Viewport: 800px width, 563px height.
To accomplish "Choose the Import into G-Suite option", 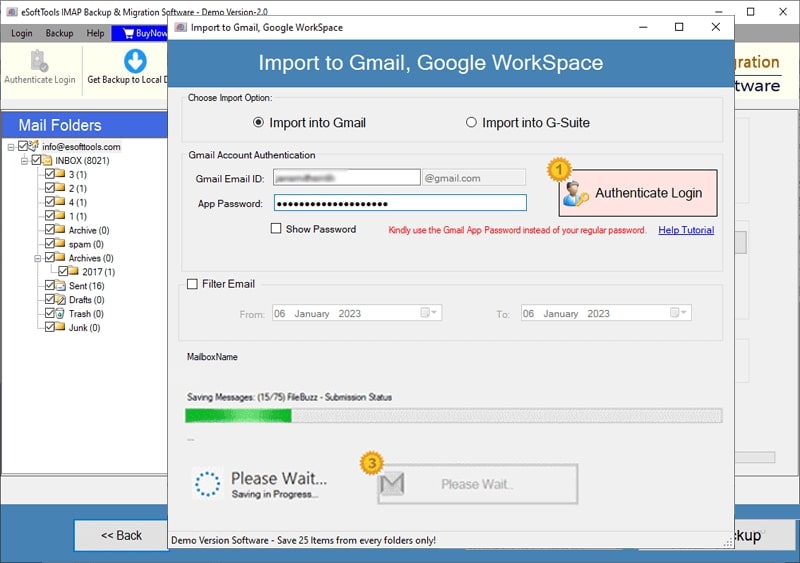I will coord(471,123).
